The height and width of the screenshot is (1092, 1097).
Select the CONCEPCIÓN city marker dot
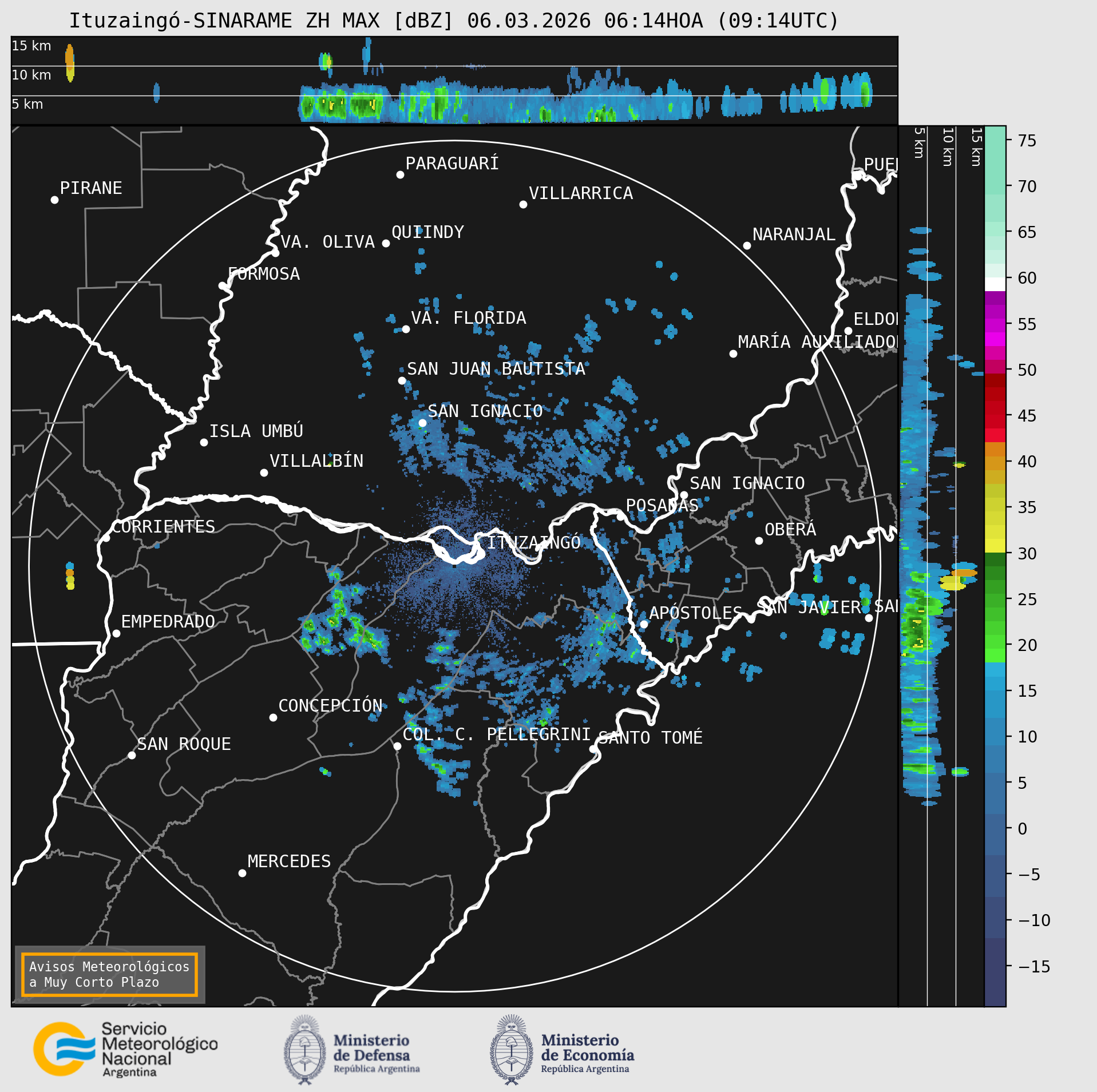click(x=273, y=717)
